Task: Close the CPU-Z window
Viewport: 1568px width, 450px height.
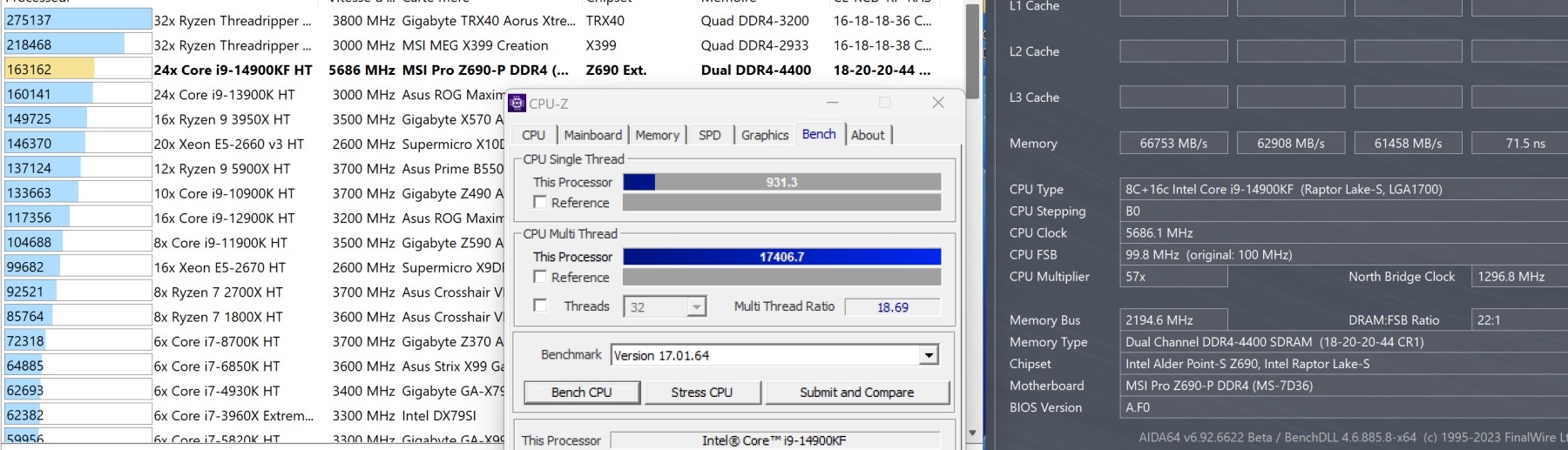Action: pos(938,103)
